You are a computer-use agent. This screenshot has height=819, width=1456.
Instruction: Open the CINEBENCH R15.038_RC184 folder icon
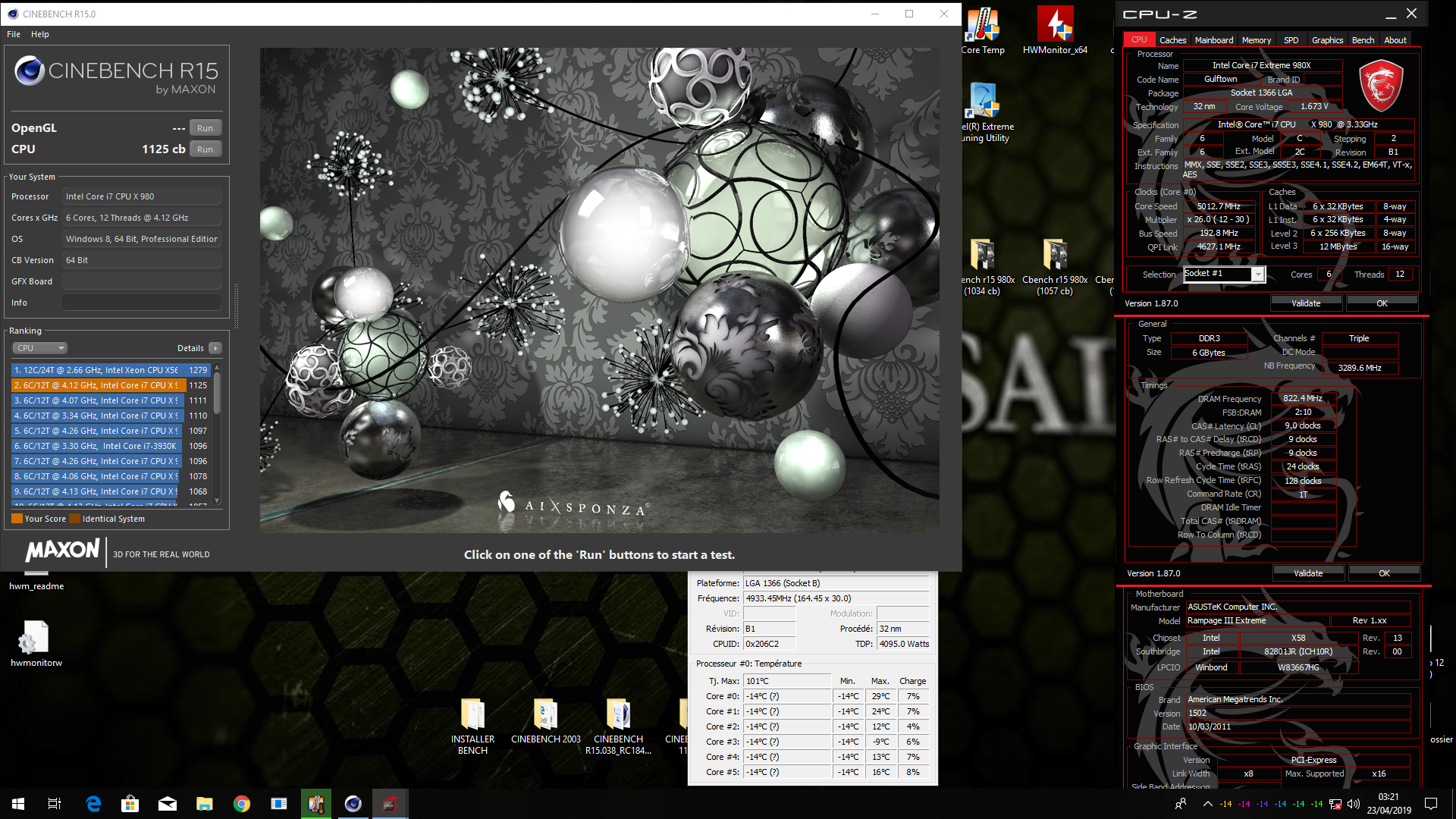[618, 726]
